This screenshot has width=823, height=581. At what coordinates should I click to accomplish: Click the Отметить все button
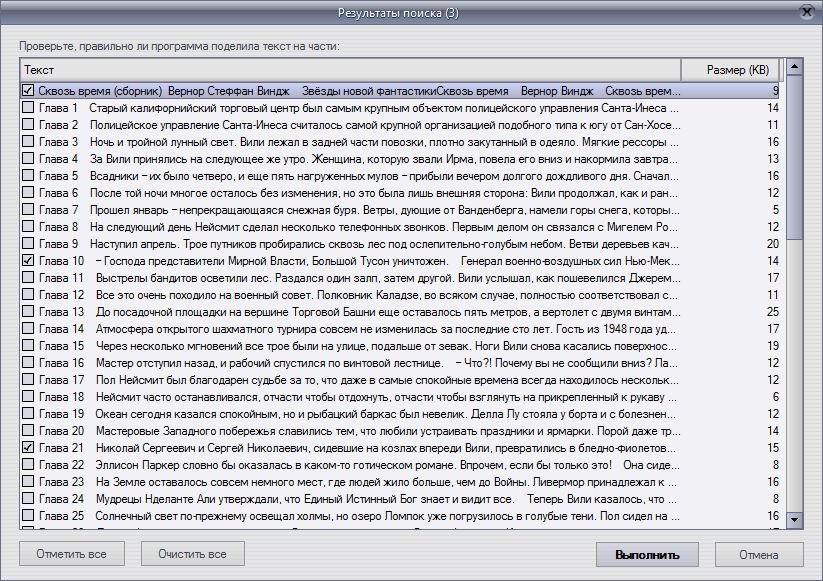coord(71,554)
